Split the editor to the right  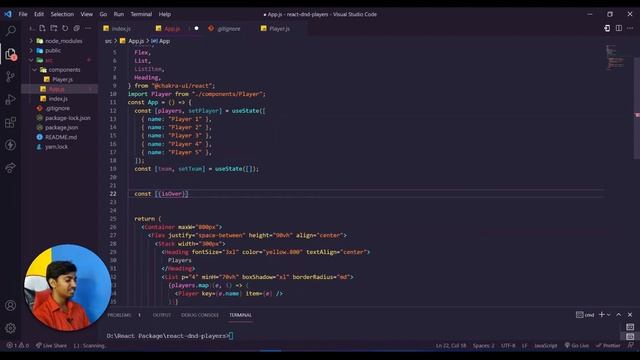point(619,28)
